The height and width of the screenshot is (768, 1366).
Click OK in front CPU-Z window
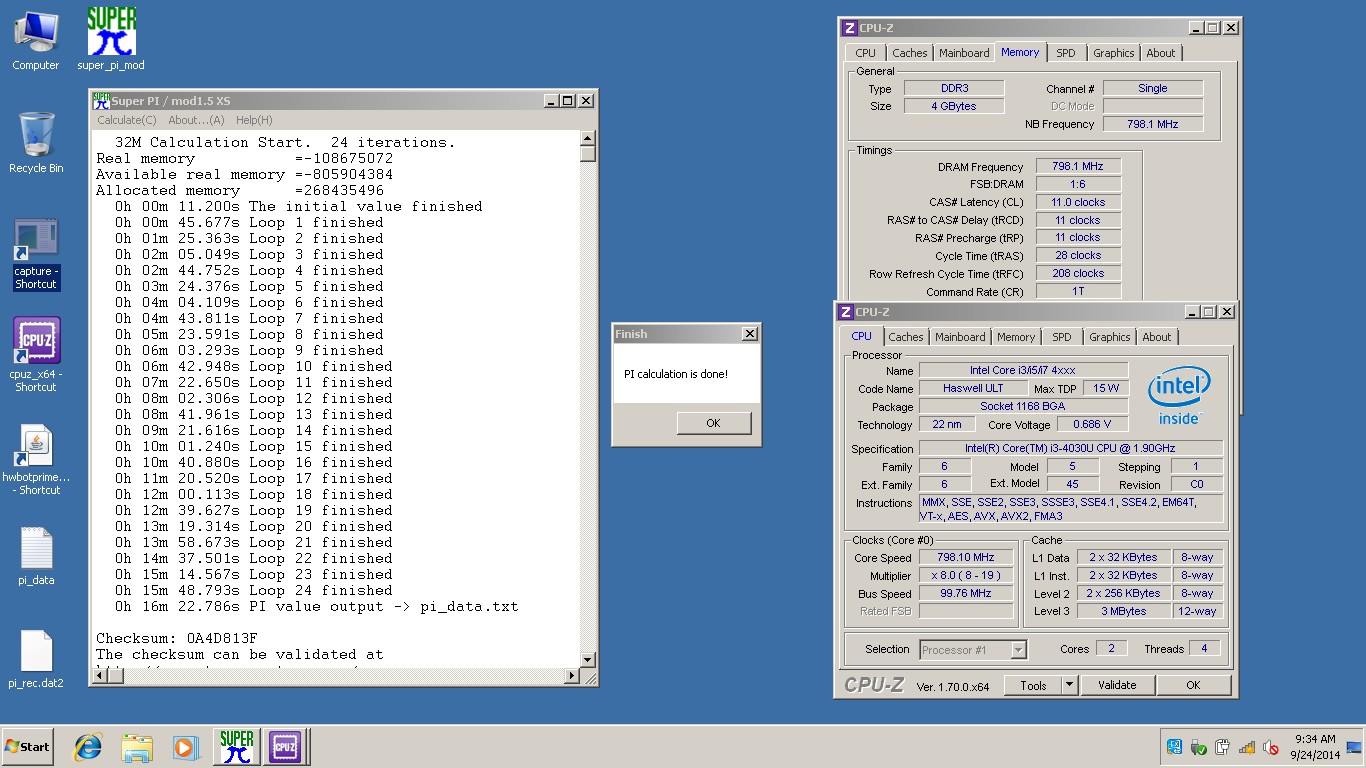pyautogui.click(x=1193, y=685)
